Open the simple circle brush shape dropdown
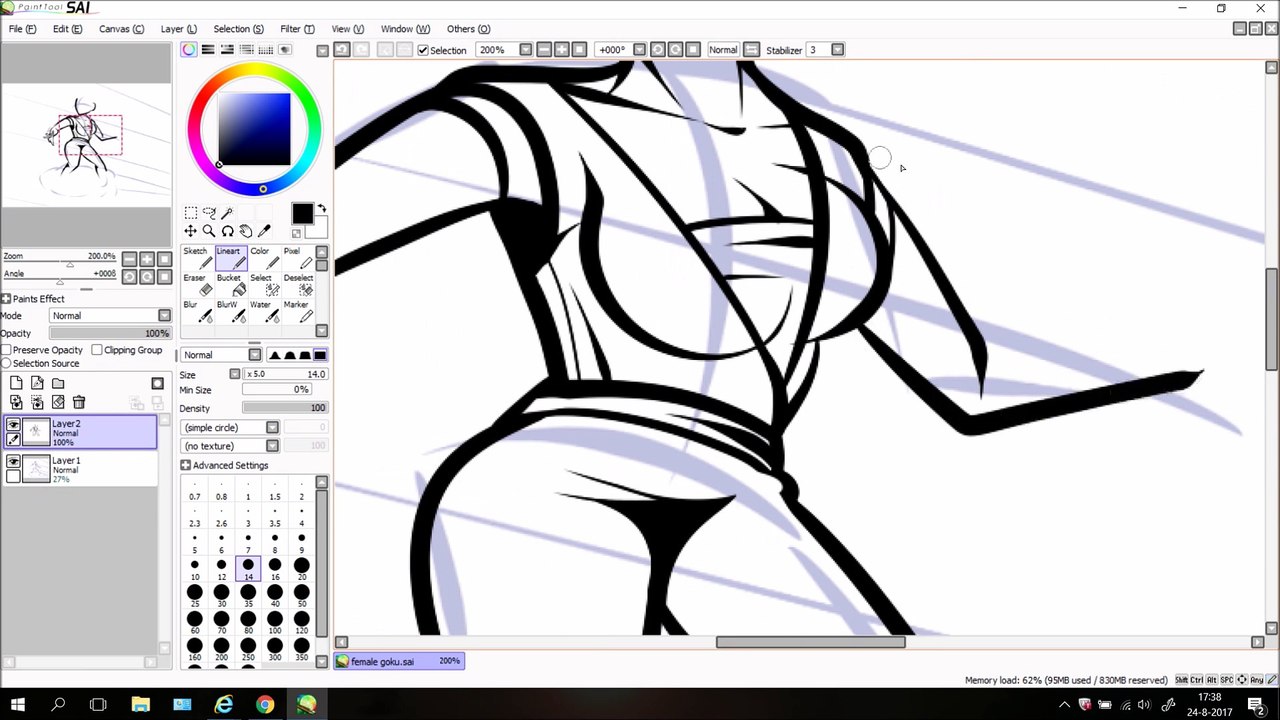Image resolution: width=1280 pixels, height=720 pixels. (272, 428)
